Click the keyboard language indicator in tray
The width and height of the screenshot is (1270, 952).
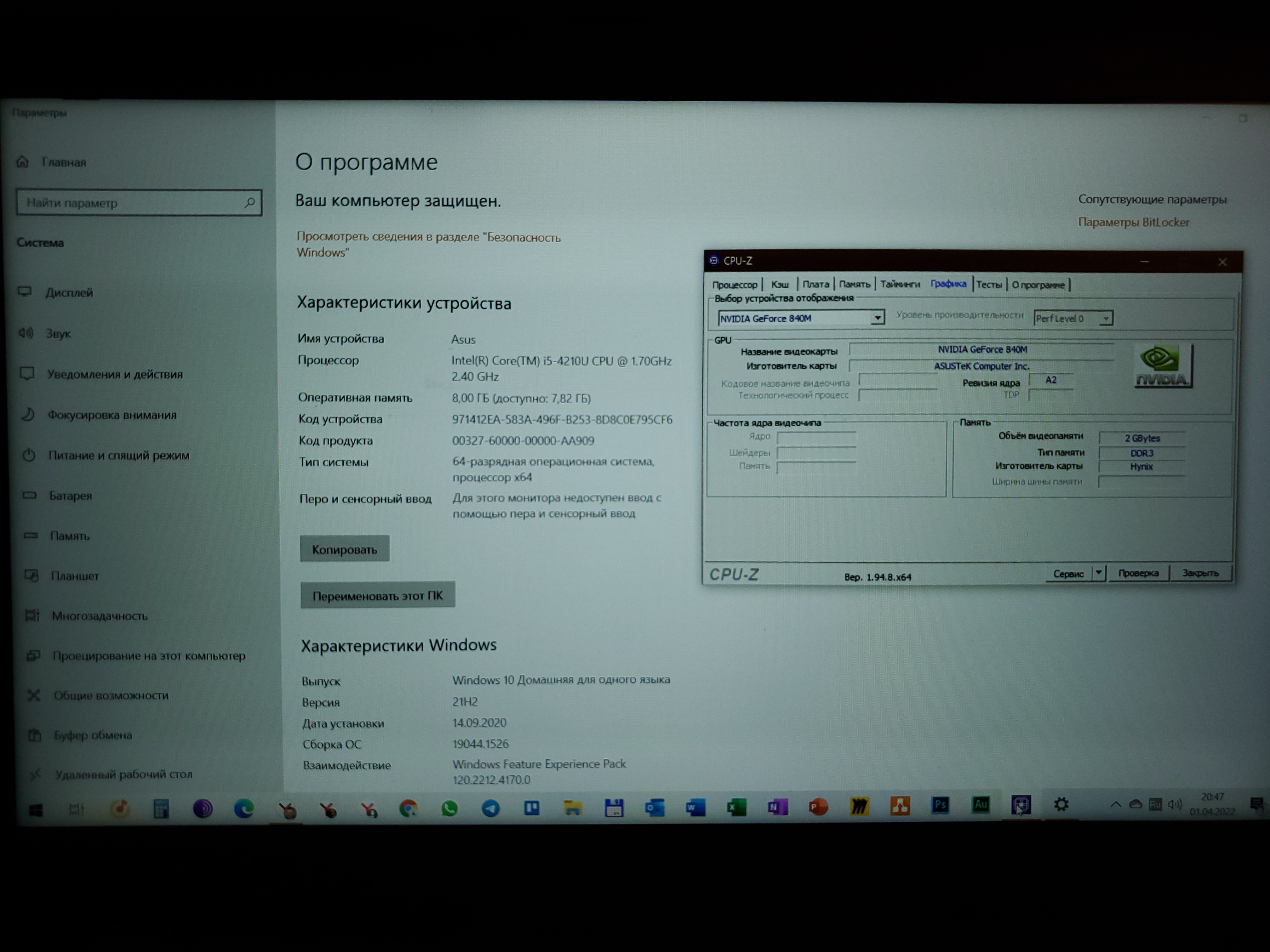(x=1155, y=805)
